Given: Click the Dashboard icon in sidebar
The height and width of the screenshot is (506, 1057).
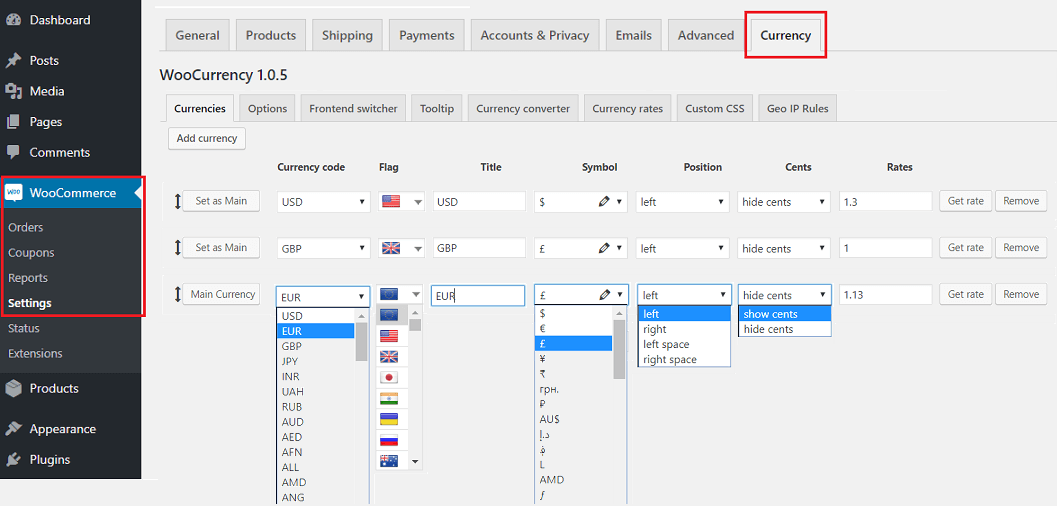Looking at the screenshot, I should click(14, 20).
